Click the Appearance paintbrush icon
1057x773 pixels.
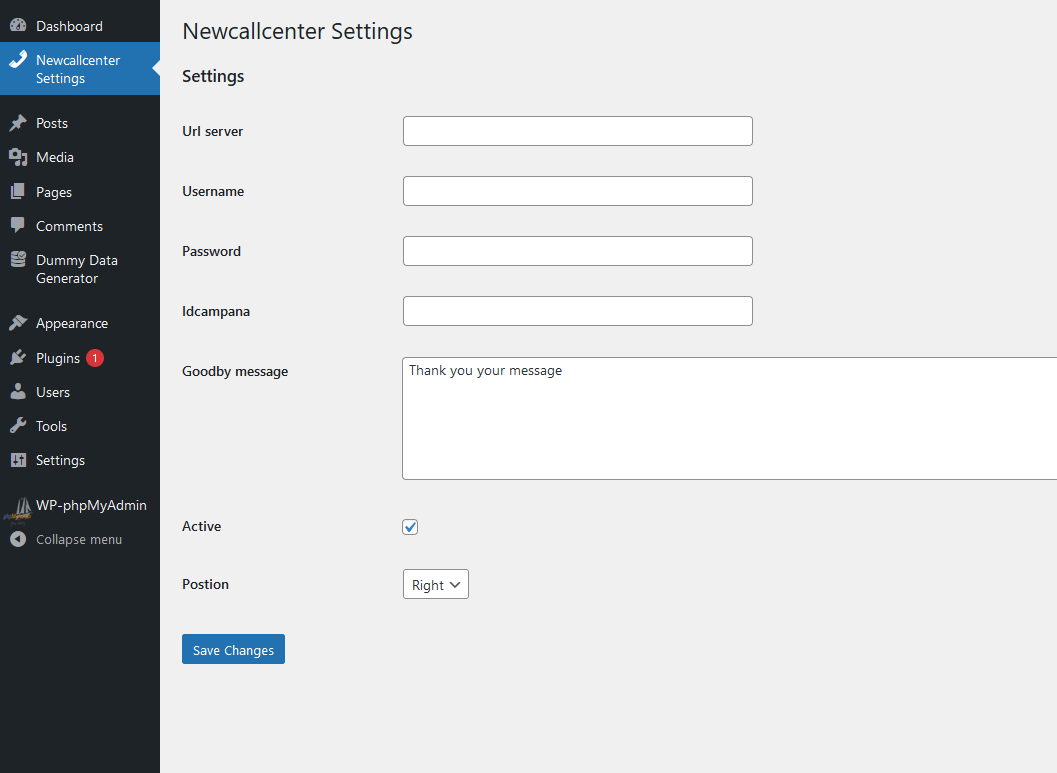(x=18, y=323)
